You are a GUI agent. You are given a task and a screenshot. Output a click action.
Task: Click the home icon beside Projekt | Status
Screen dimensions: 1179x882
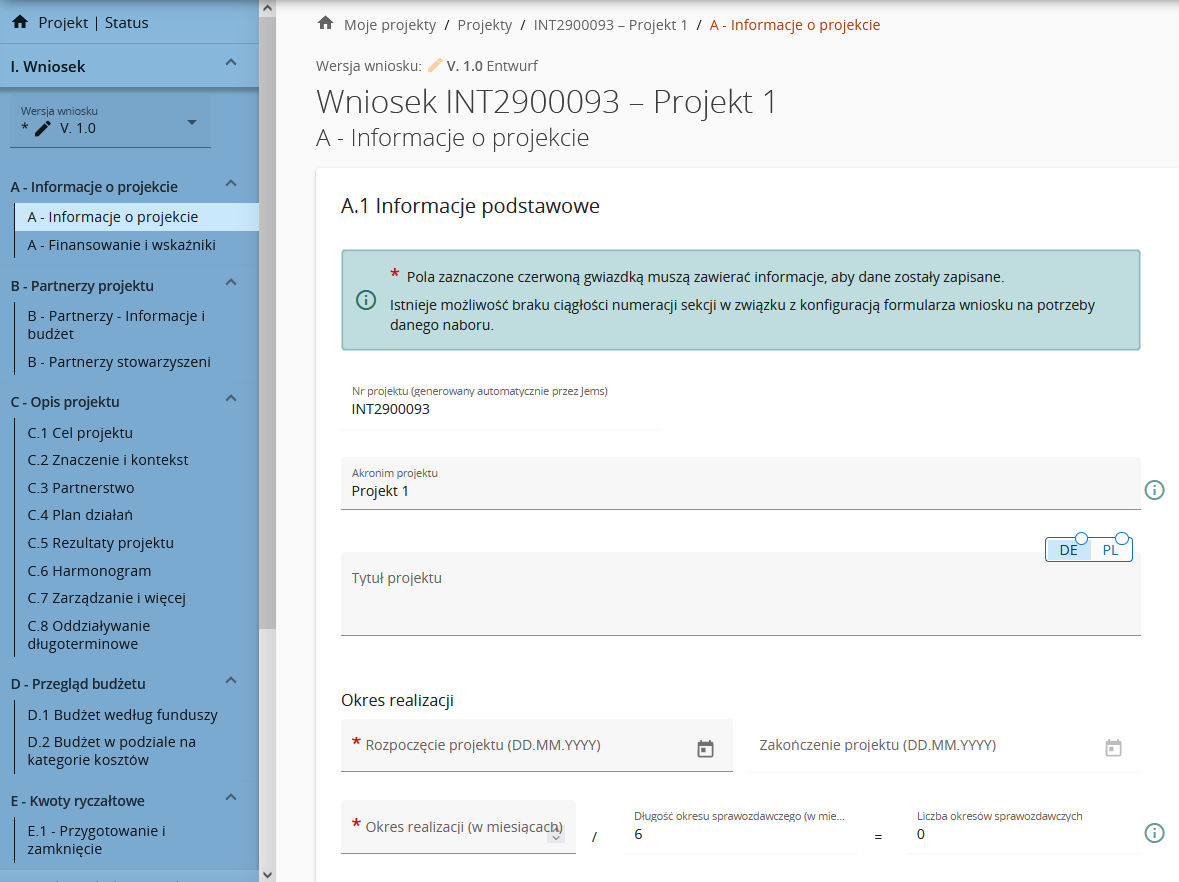19,22
